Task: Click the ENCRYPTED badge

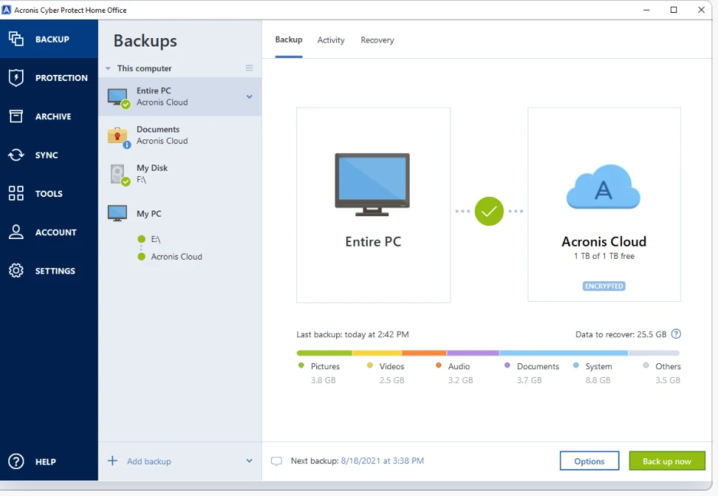Action: point(604,286)
